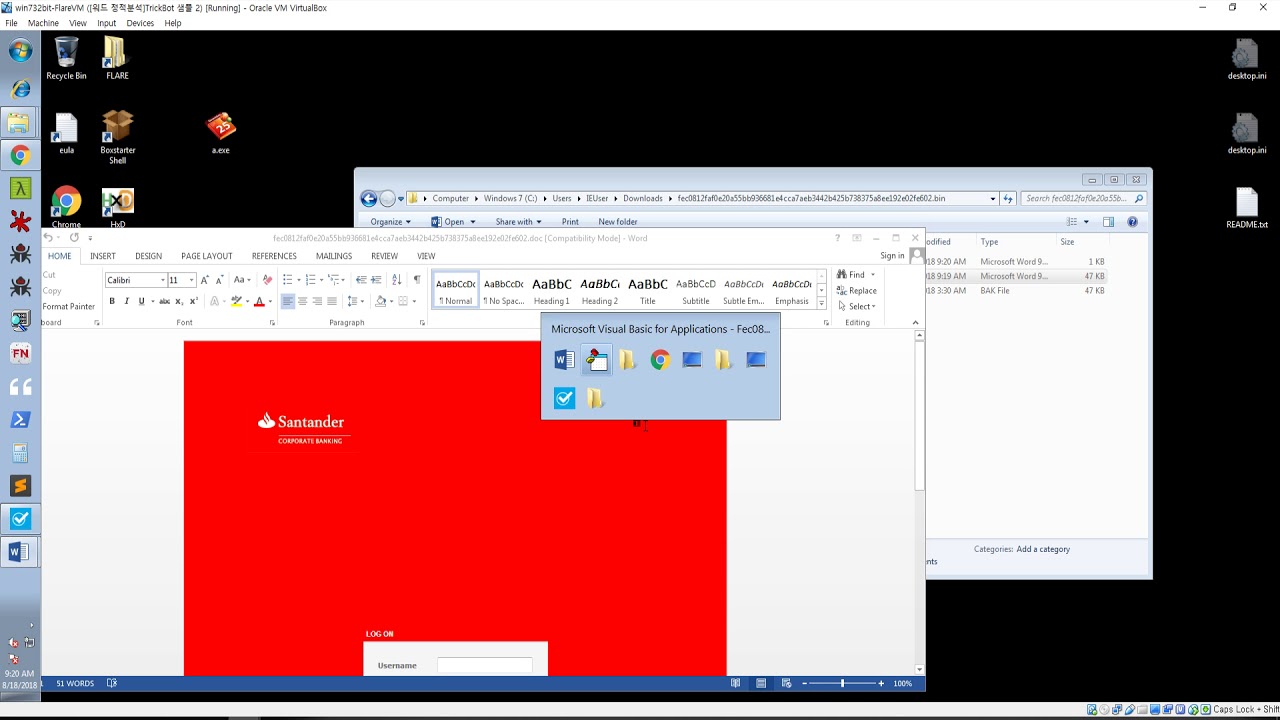Click Format Painter button
Image resolution: width=1280 pixels, height=720 pixels.
point(68,306)
